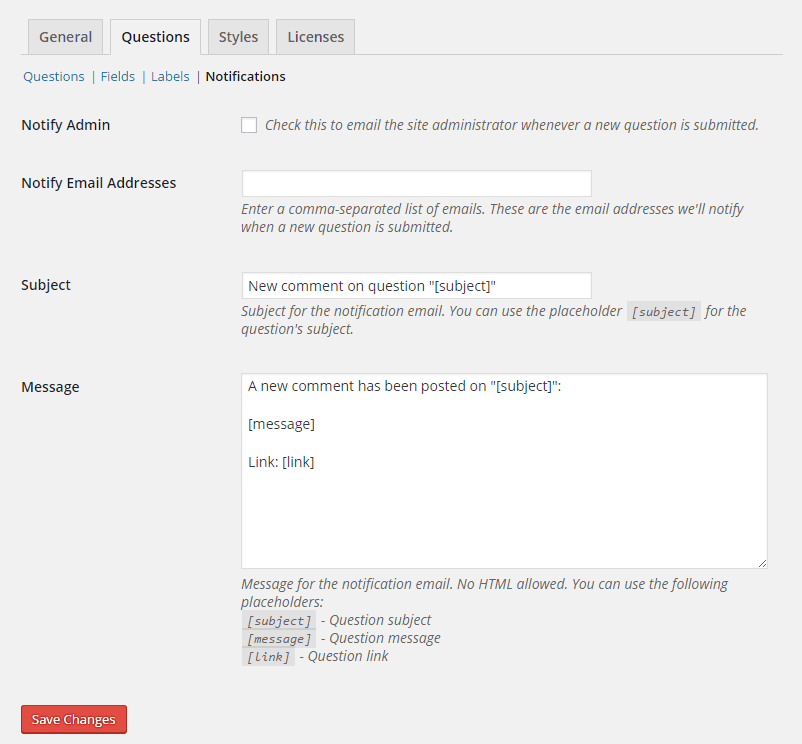Click into the Subject text field
Viewport: 802px width, 744px height.
tap(416, 285)
